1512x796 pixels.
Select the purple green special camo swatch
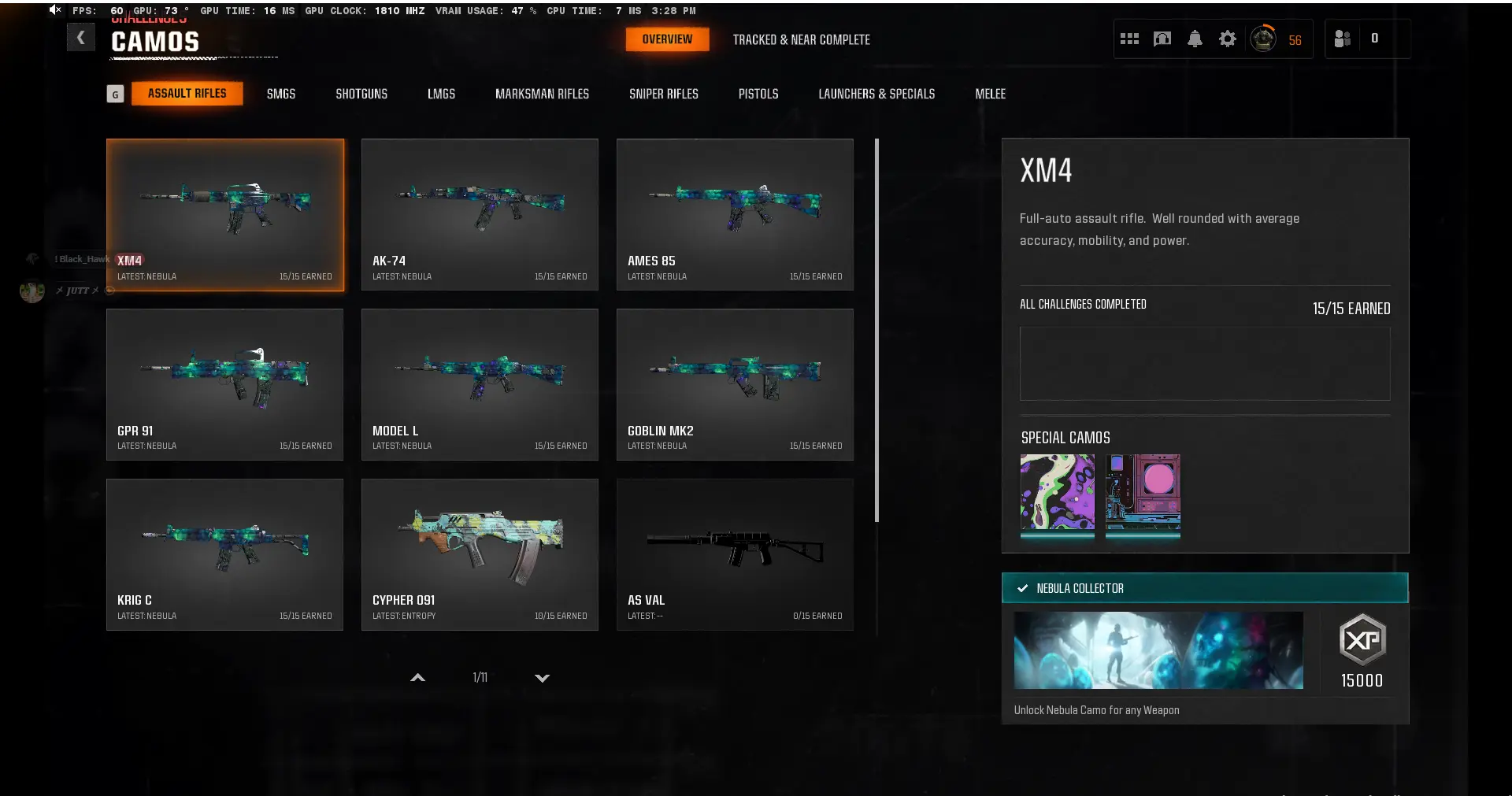pos(1057,492)
